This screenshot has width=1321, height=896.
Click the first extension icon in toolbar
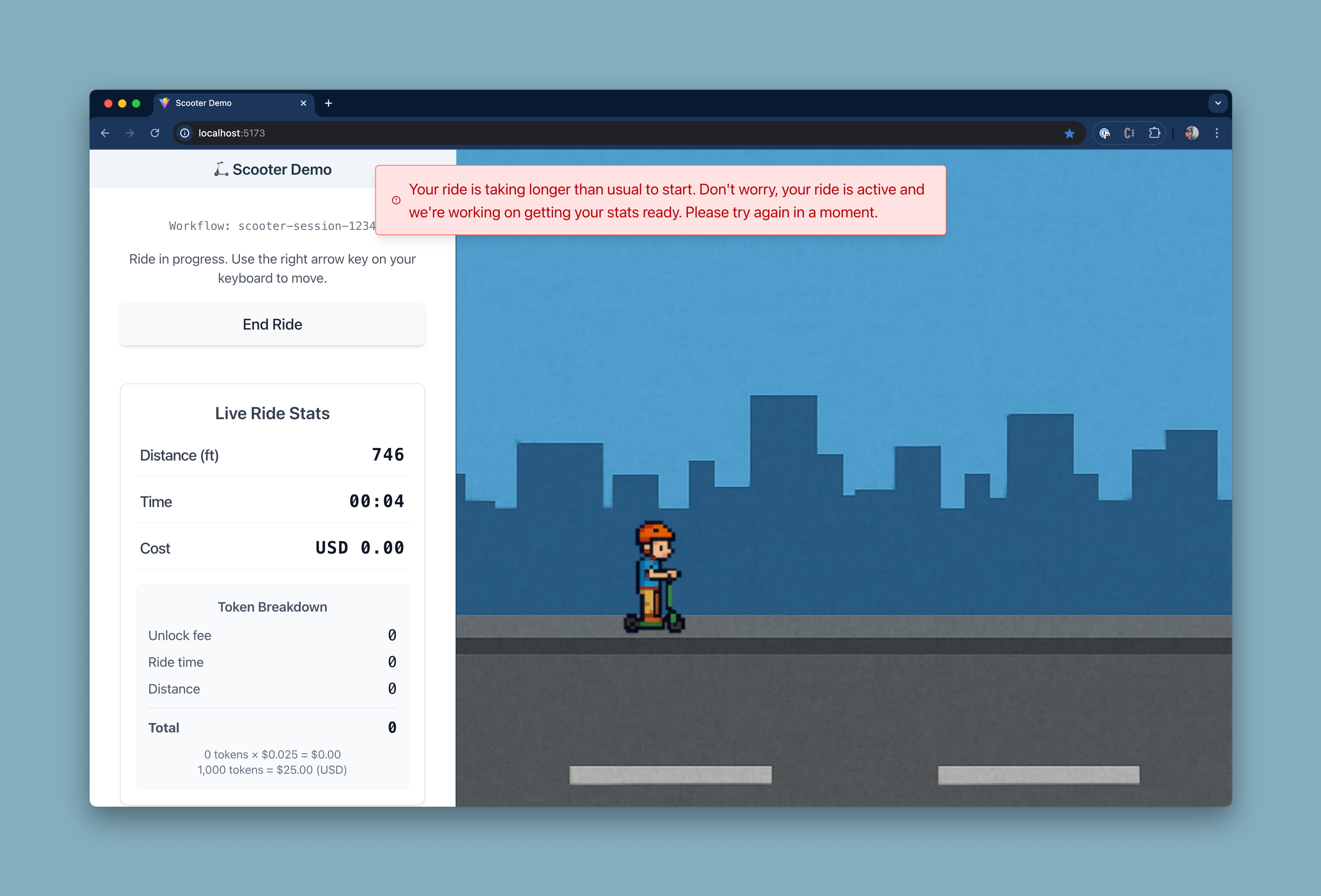1104,133
